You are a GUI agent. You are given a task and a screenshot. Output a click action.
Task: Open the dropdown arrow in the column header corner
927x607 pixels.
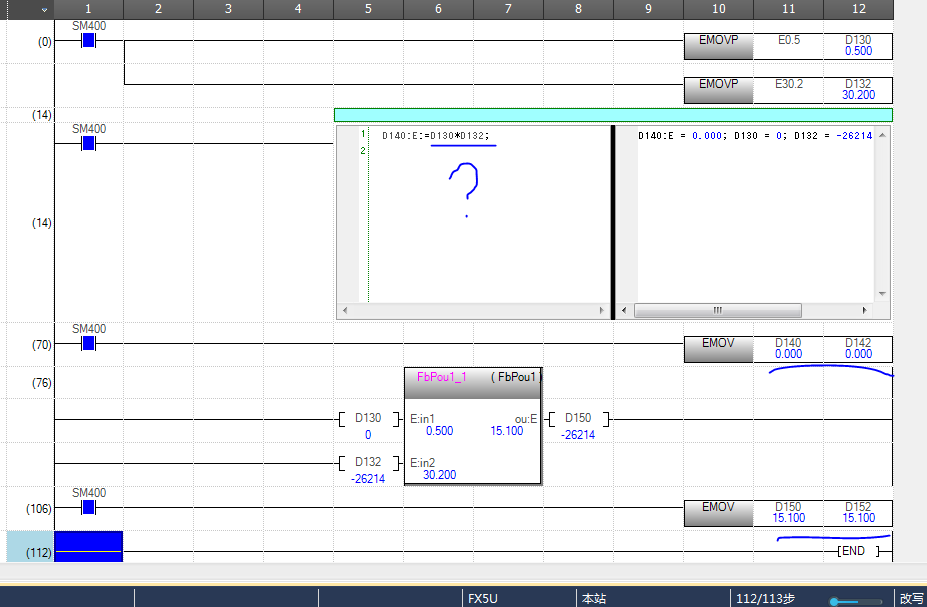pyautogui.click(x=43, y=9)
